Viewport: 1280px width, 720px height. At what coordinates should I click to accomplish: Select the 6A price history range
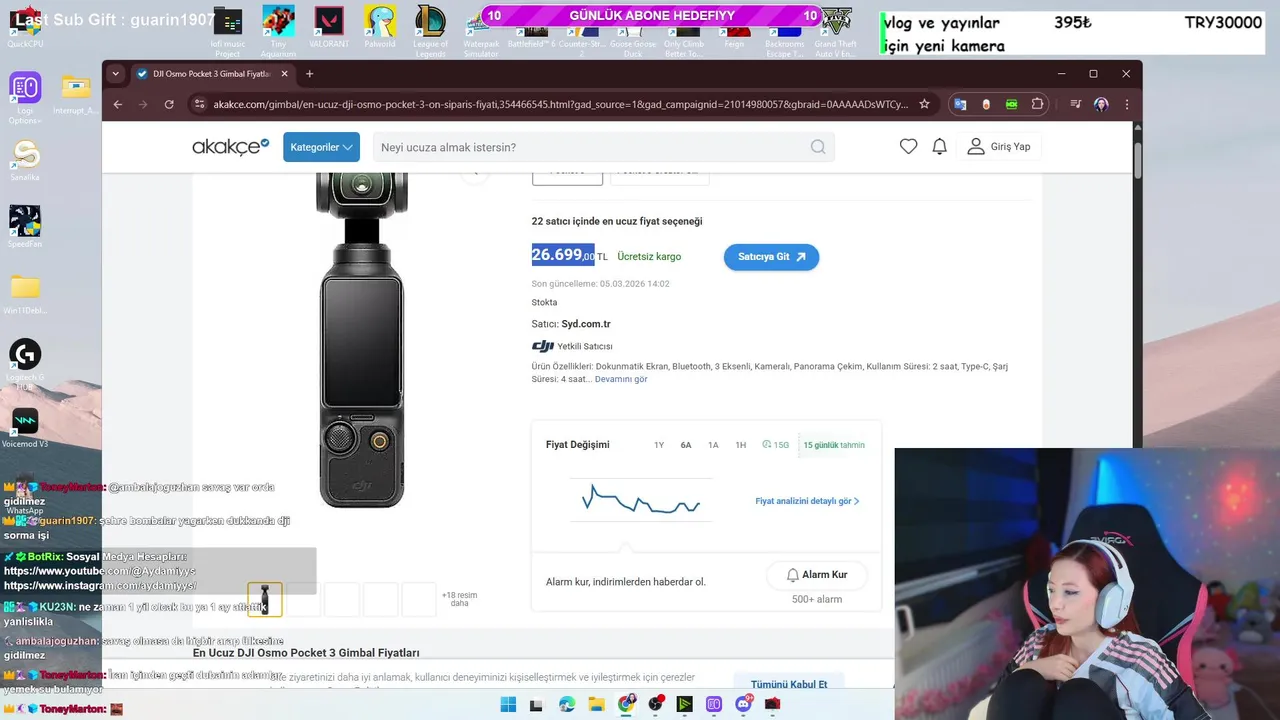pos(686,445)
